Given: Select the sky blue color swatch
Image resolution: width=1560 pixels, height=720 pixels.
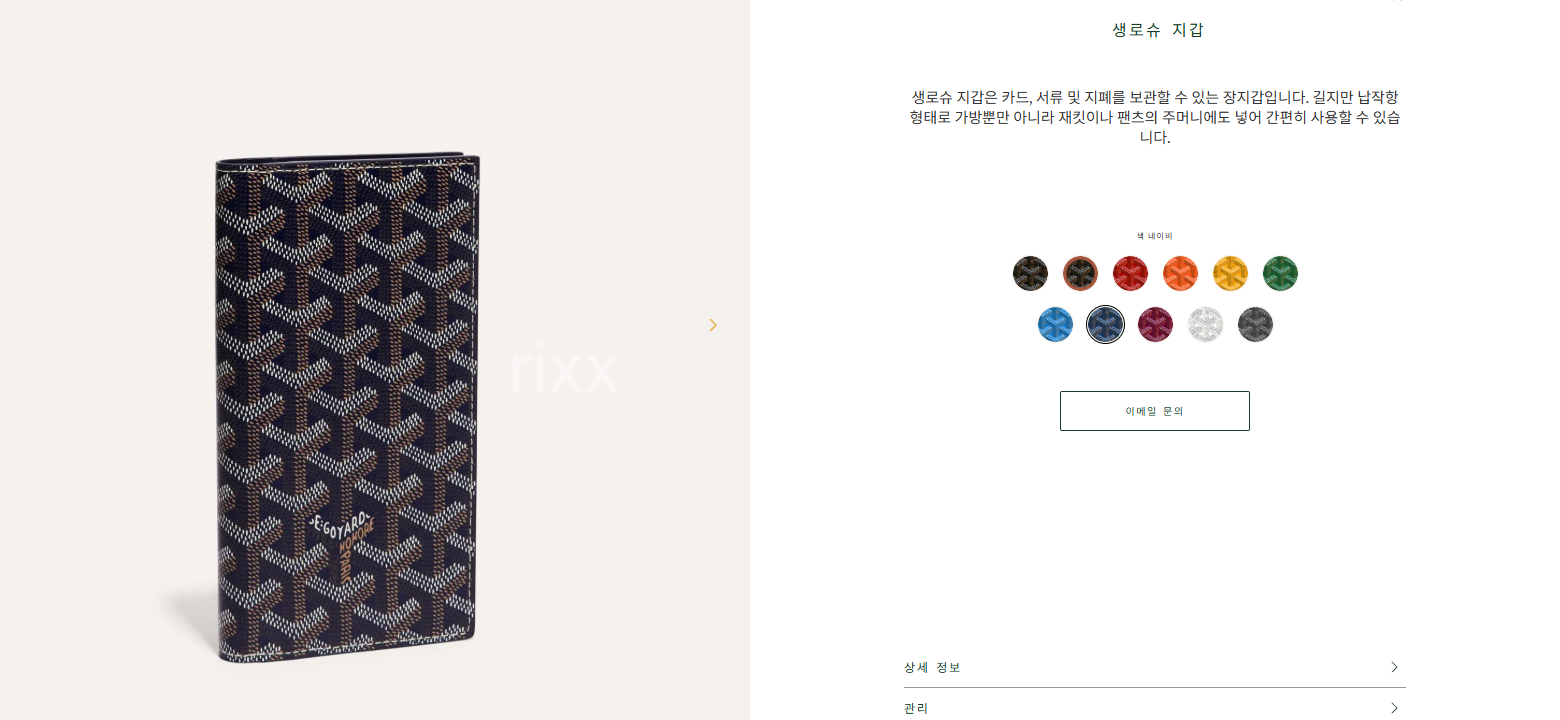Looking at the screenshot, I should 1055,324.
